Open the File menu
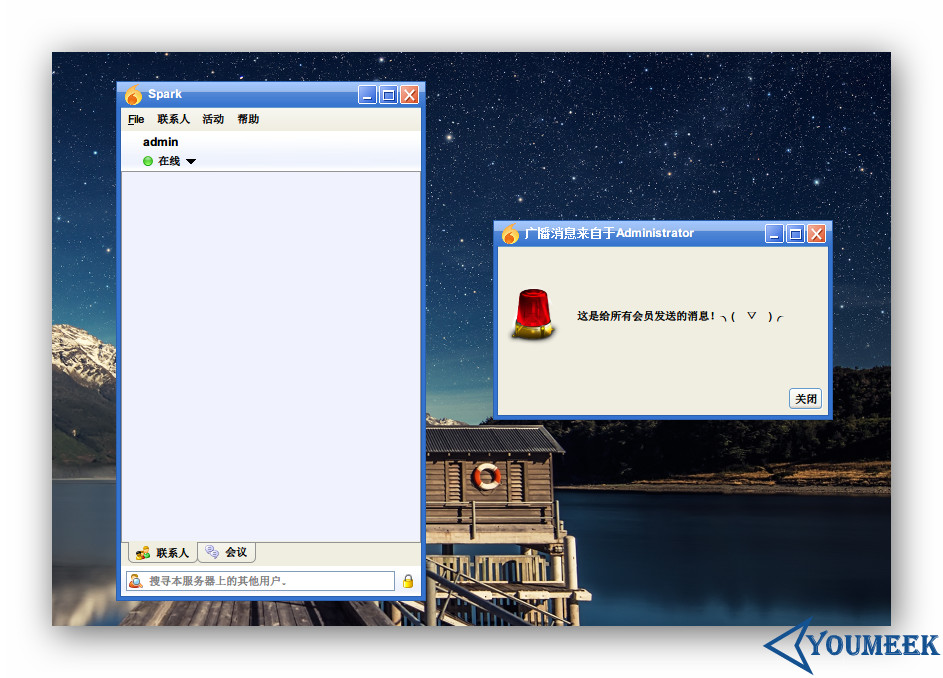Screen dimensions: 943x678 [x=136, y=119]
